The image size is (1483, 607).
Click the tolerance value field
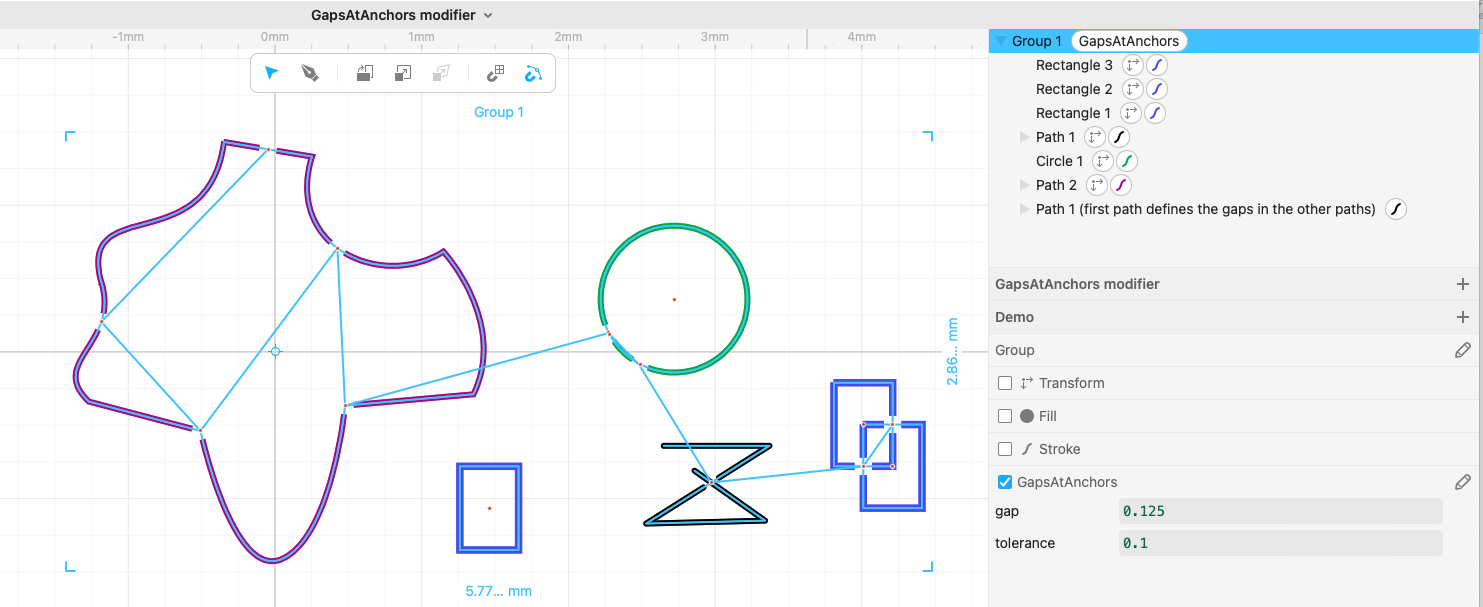pyautogui.click(x=1280, y=543)
